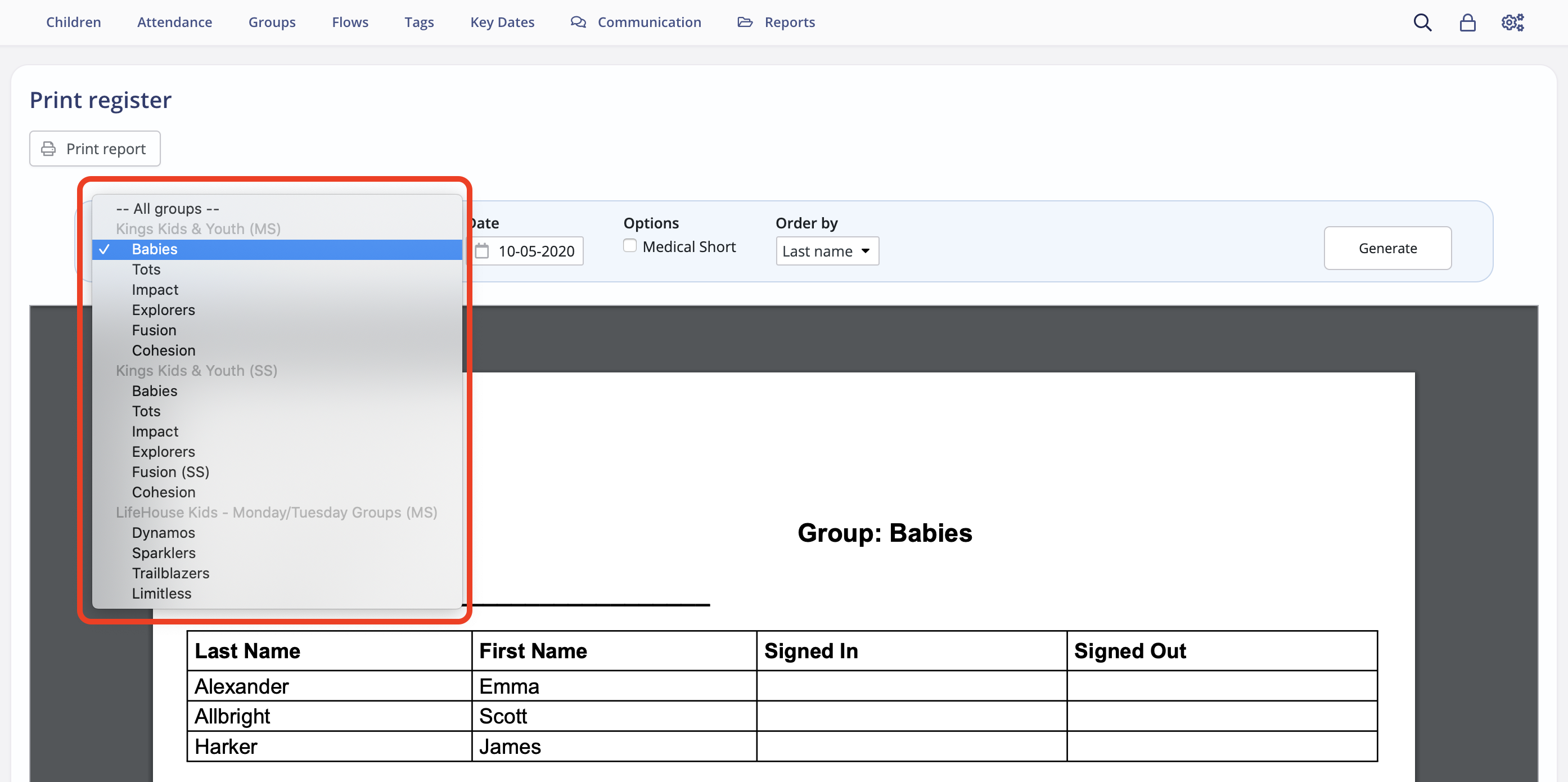Image resolution: width=1568 pixels, height=782 pixels.
Task: Open the Children menu item
Action: (x=73, y=22)
